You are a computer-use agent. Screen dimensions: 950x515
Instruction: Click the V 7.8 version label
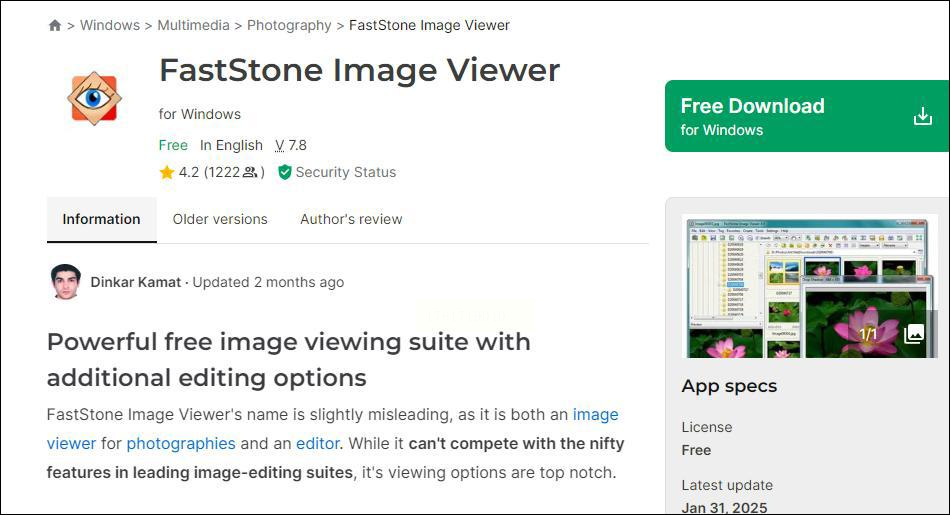click(x=291, y=145)
